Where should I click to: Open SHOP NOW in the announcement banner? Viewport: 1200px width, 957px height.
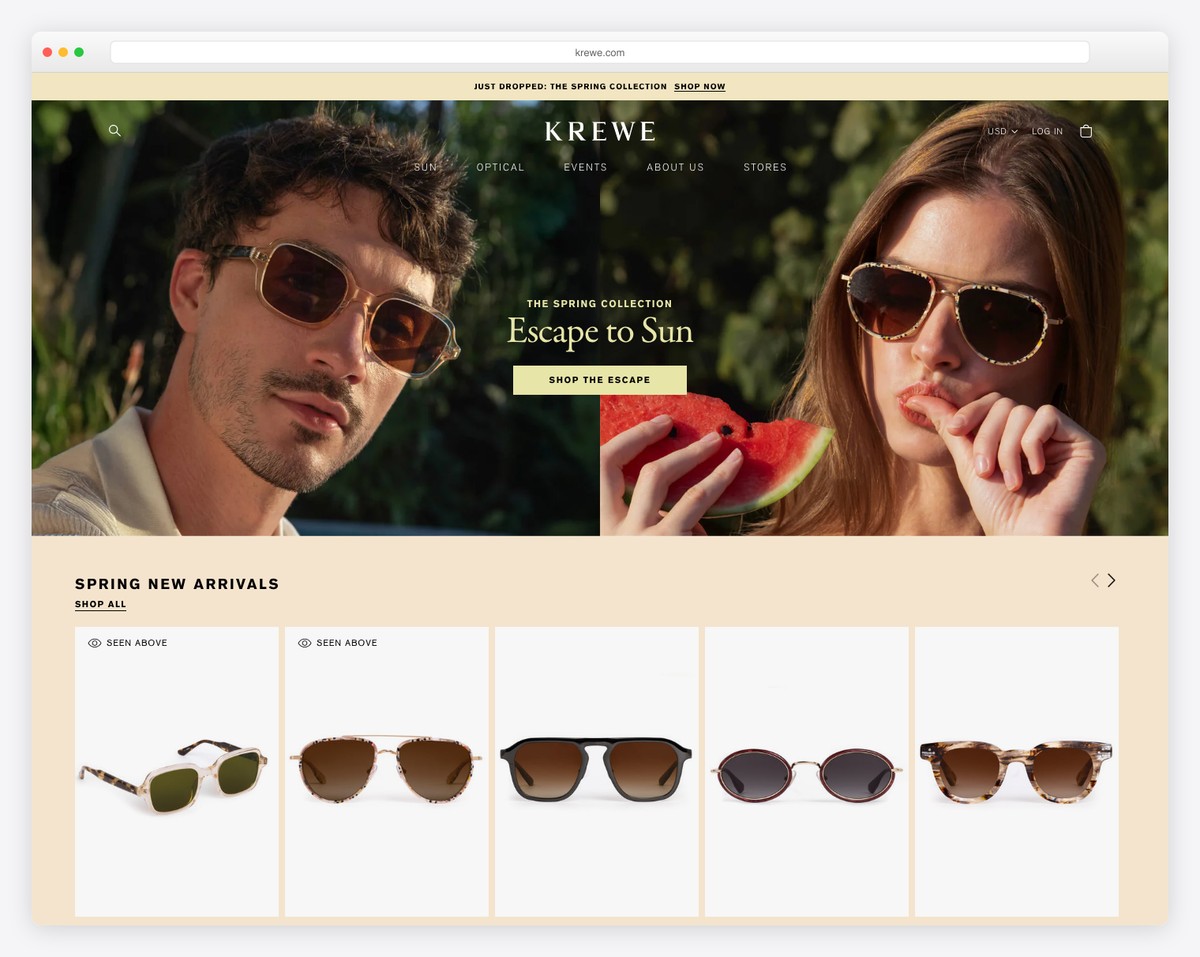point(699,86)
